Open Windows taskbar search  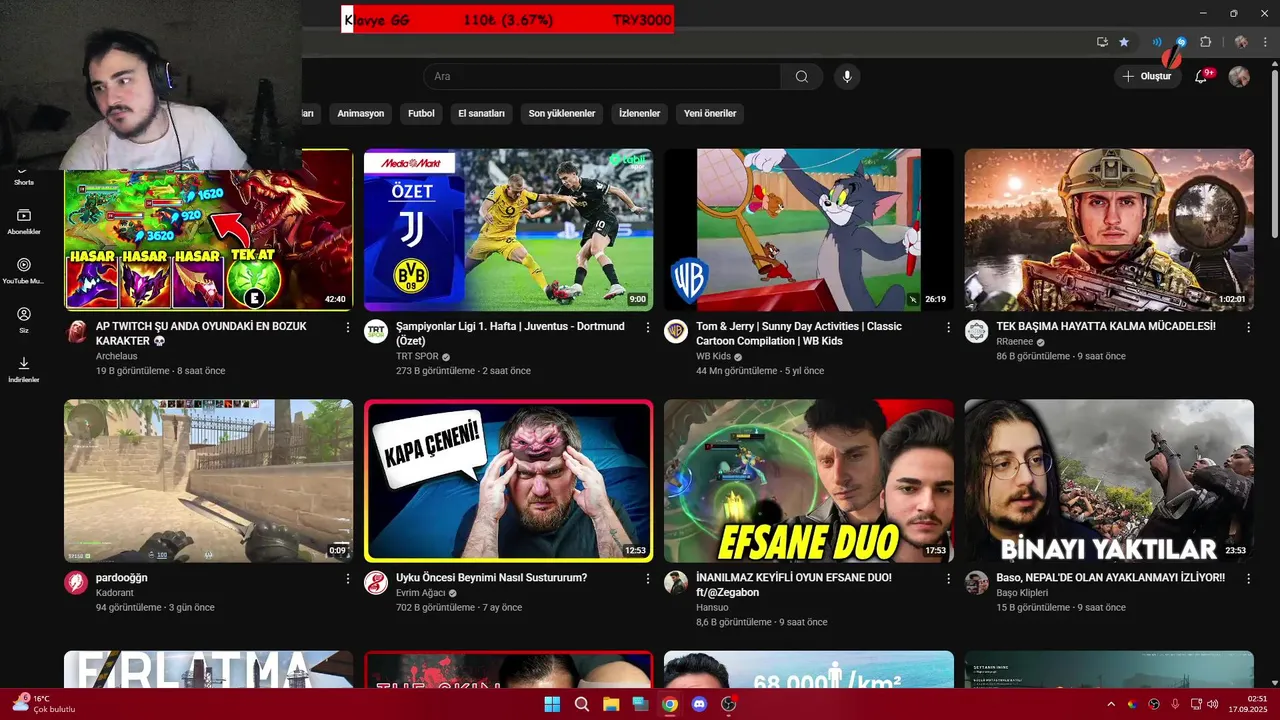pos(582,704)
